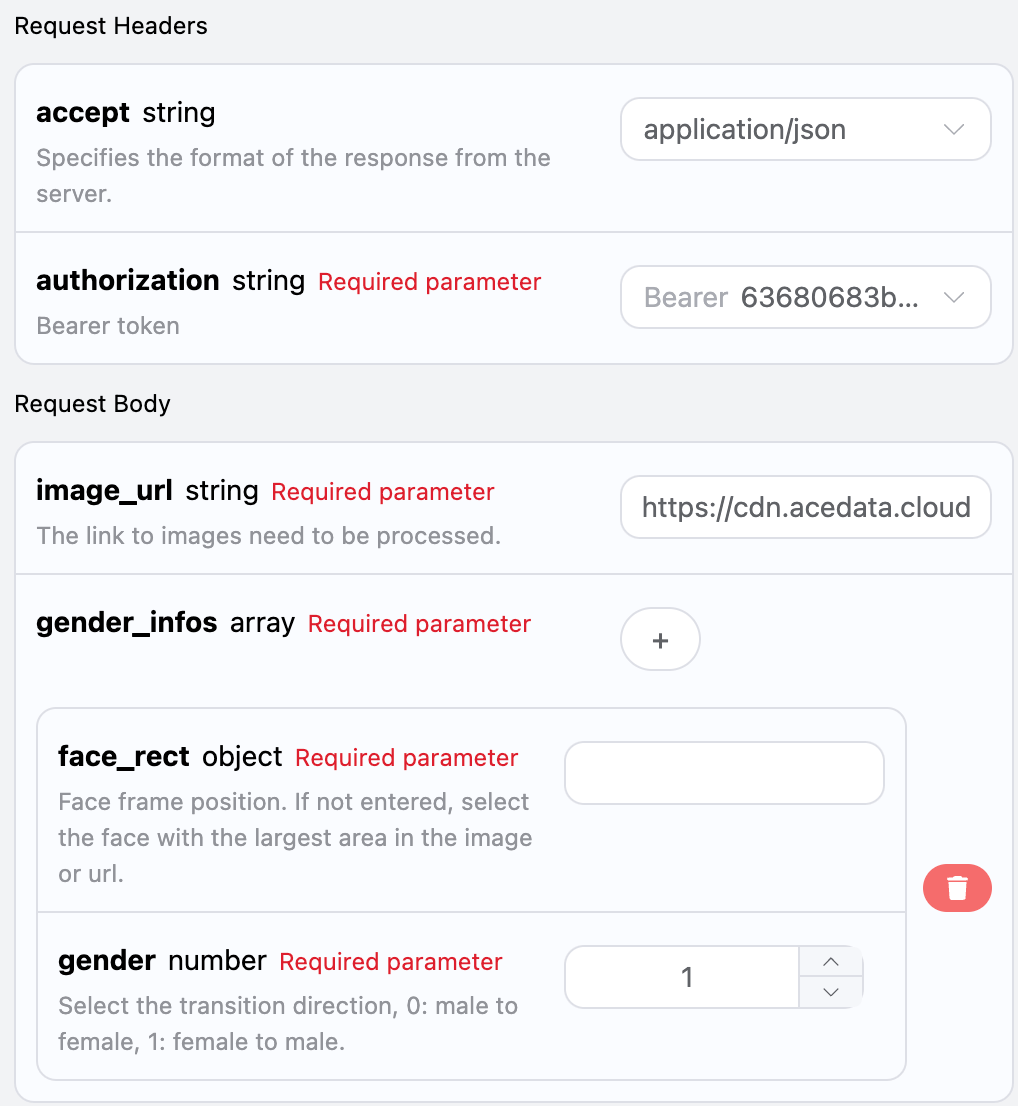
Task: Click the authorization parameter name
Action: click(x=128, y=281)
